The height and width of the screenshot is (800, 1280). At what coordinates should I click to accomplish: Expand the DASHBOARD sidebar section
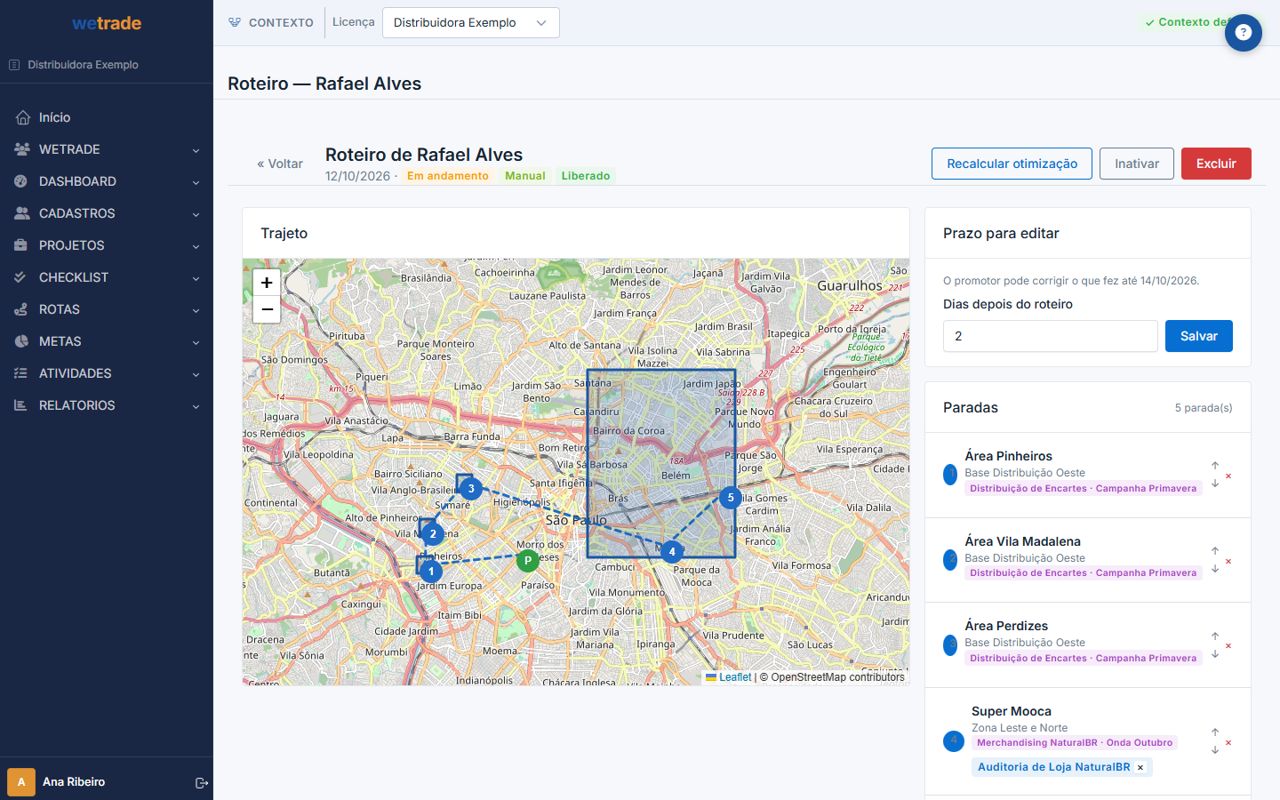[107, 181]
